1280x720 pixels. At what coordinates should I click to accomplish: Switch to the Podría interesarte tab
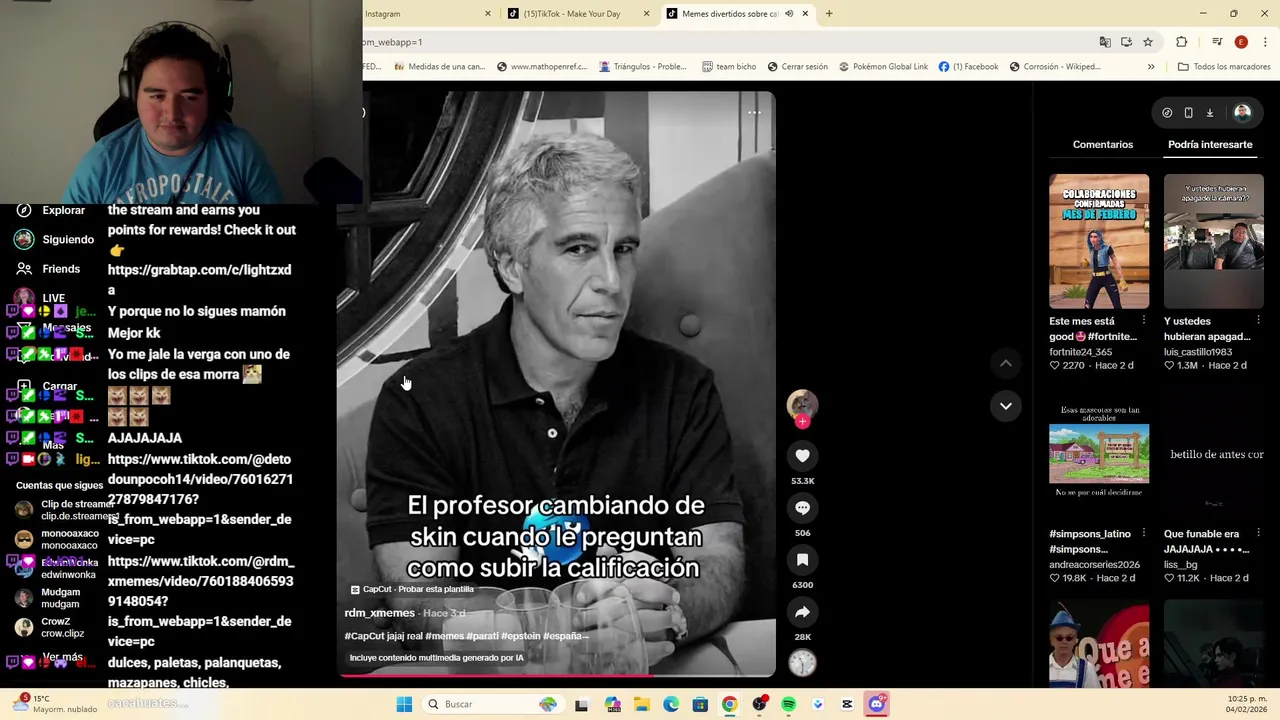coord(1210,144)
